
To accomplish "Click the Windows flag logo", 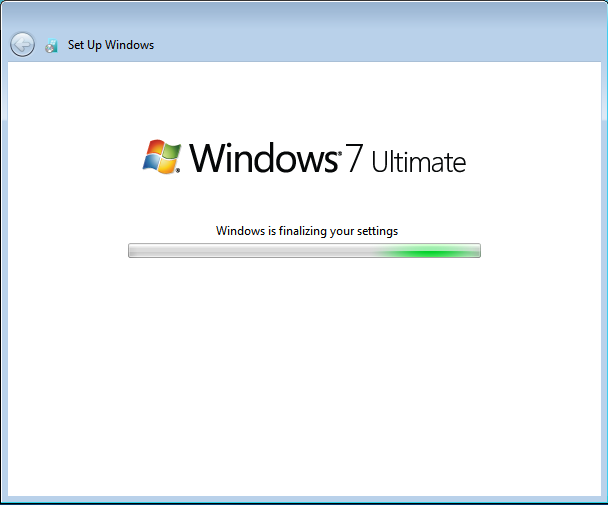I will pos(162,156).
